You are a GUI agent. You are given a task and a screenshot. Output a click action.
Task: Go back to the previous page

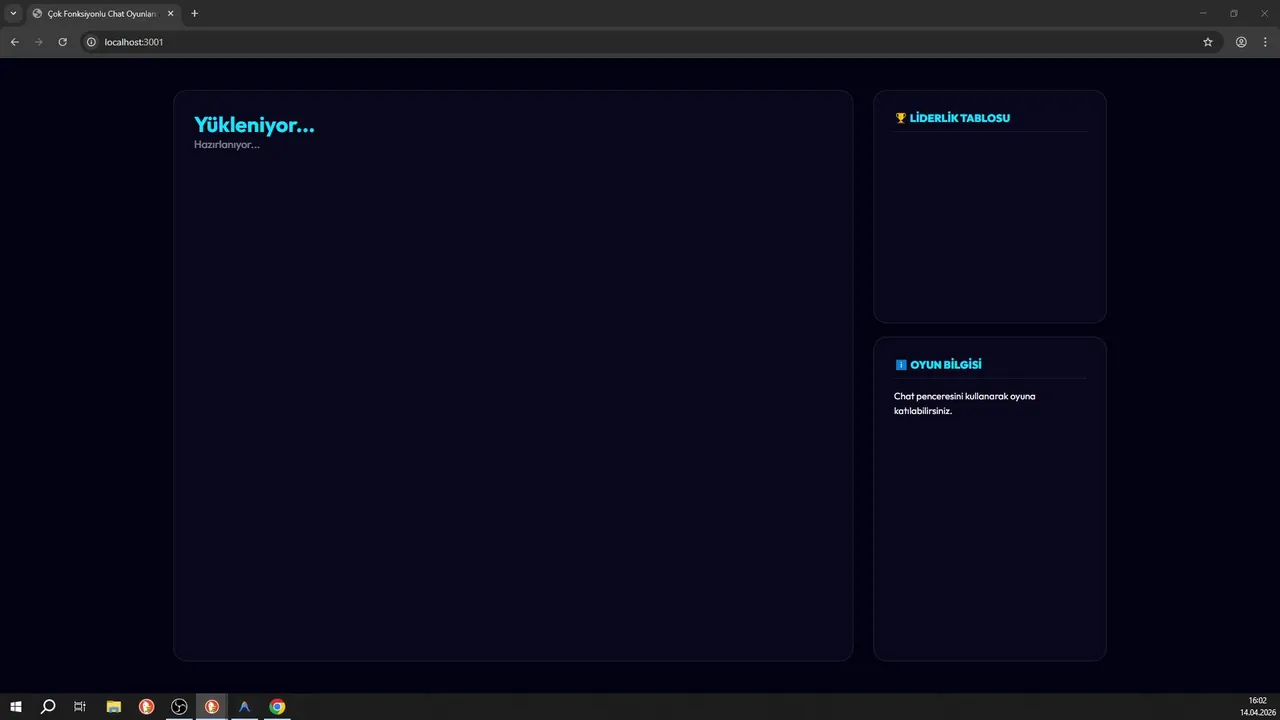point(14,42)
